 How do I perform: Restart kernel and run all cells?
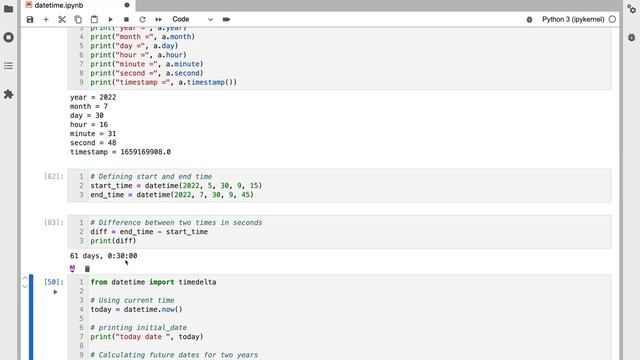(x=158, y=19)
